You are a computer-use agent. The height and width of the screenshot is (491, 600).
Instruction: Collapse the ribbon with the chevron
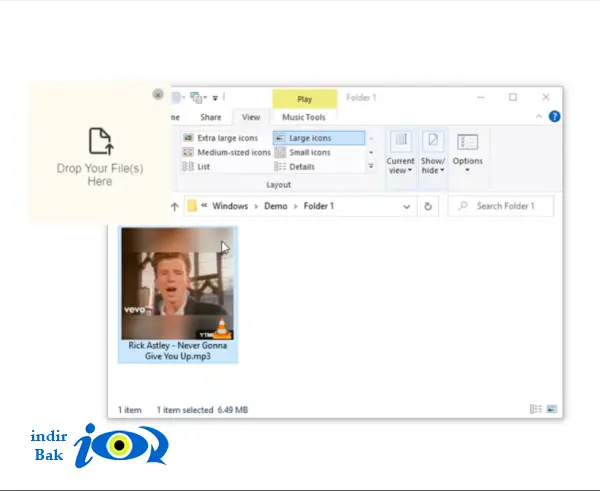coord(539,116)
